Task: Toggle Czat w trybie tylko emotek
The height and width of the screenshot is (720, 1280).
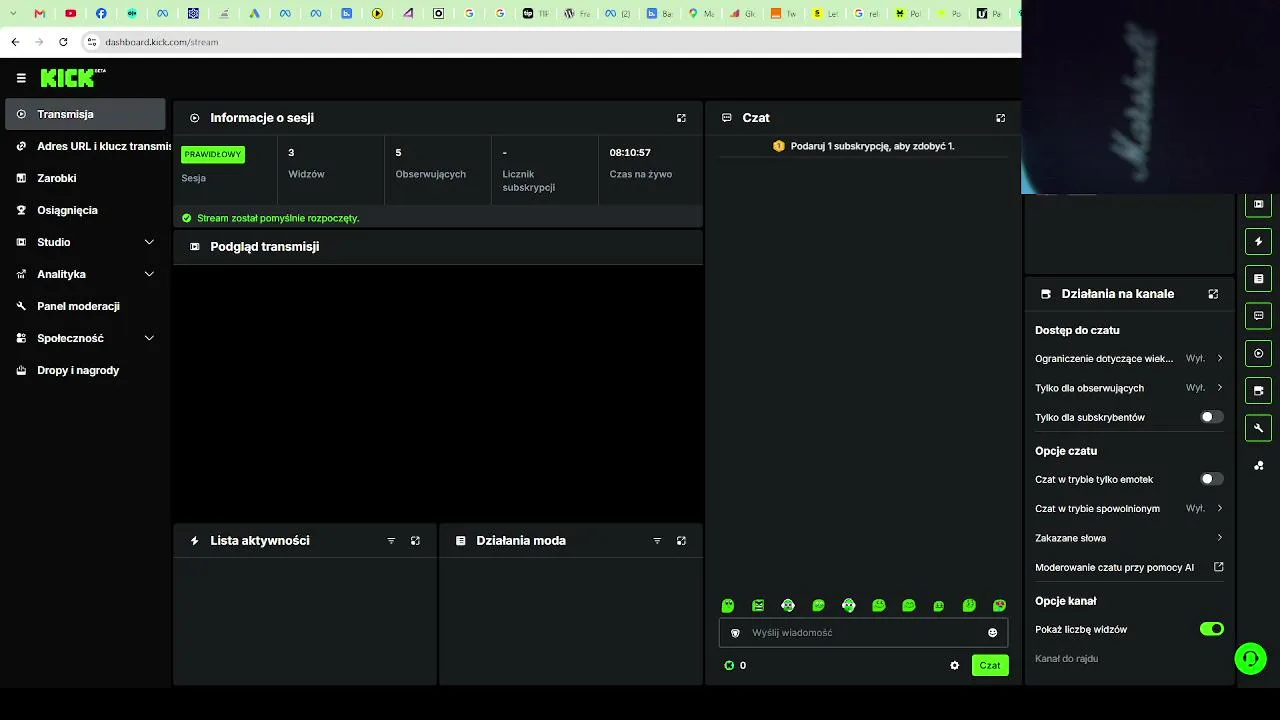Action: click(1211, 479)
